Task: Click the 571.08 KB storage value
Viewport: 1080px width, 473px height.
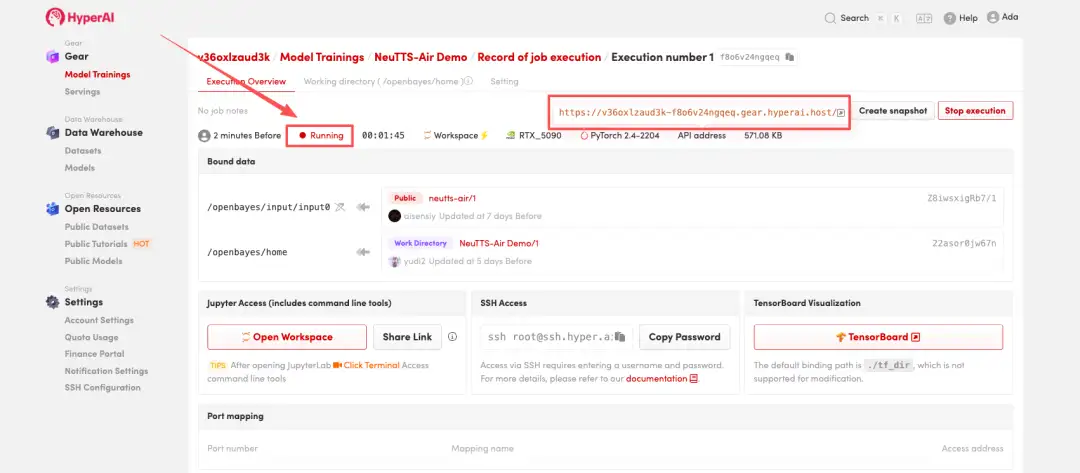Action: coord(763,136)
